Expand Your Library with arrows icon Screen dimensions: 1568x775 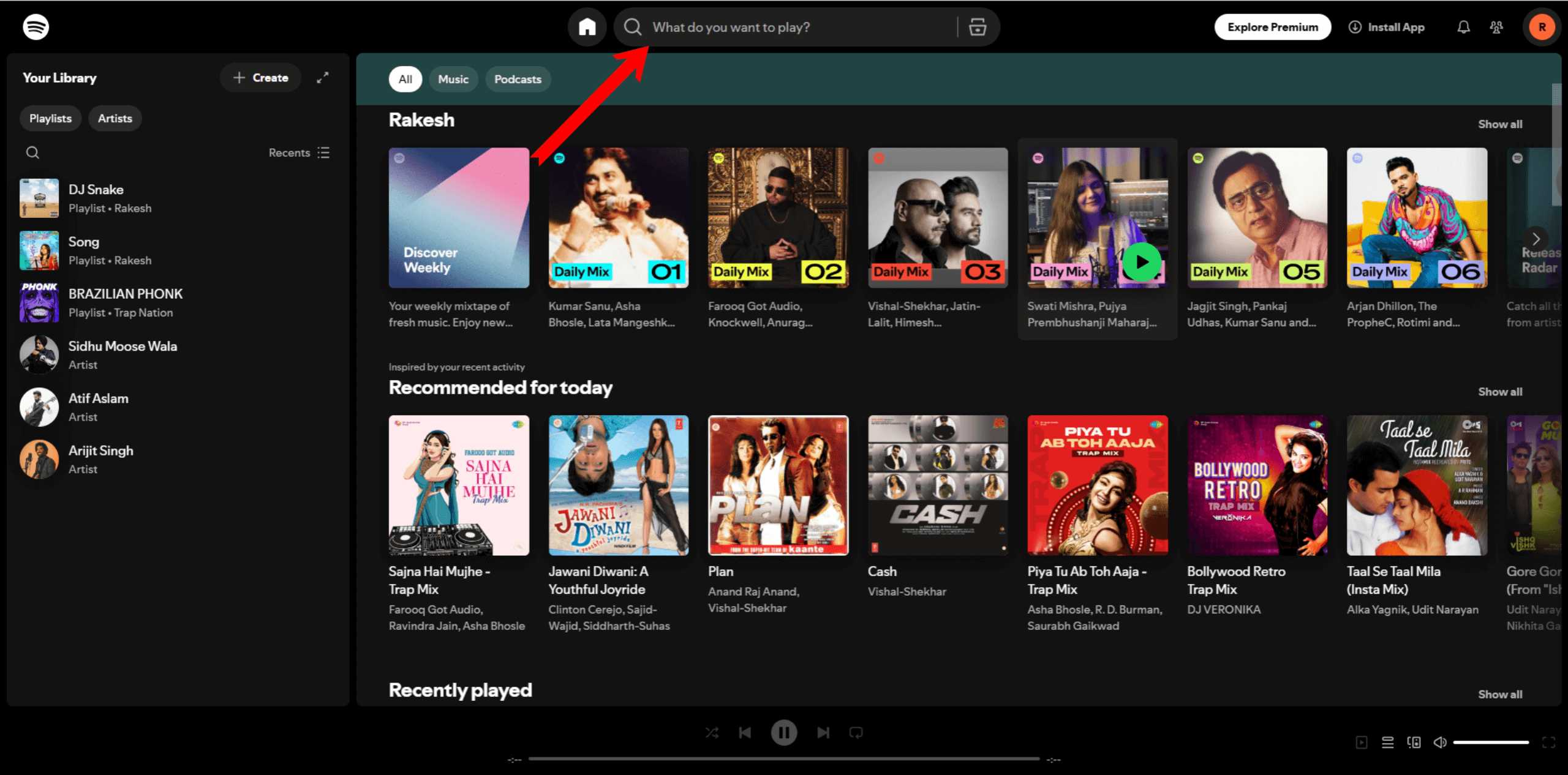click(x=322, y=78)
